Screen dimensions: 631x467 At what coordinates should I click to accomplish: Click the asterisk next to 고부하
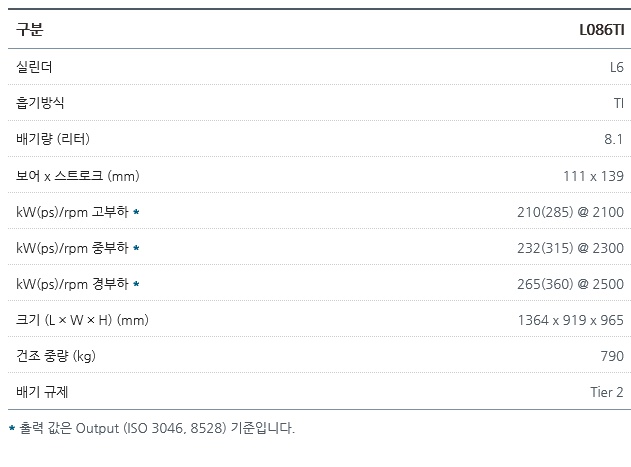pos(136,212)
